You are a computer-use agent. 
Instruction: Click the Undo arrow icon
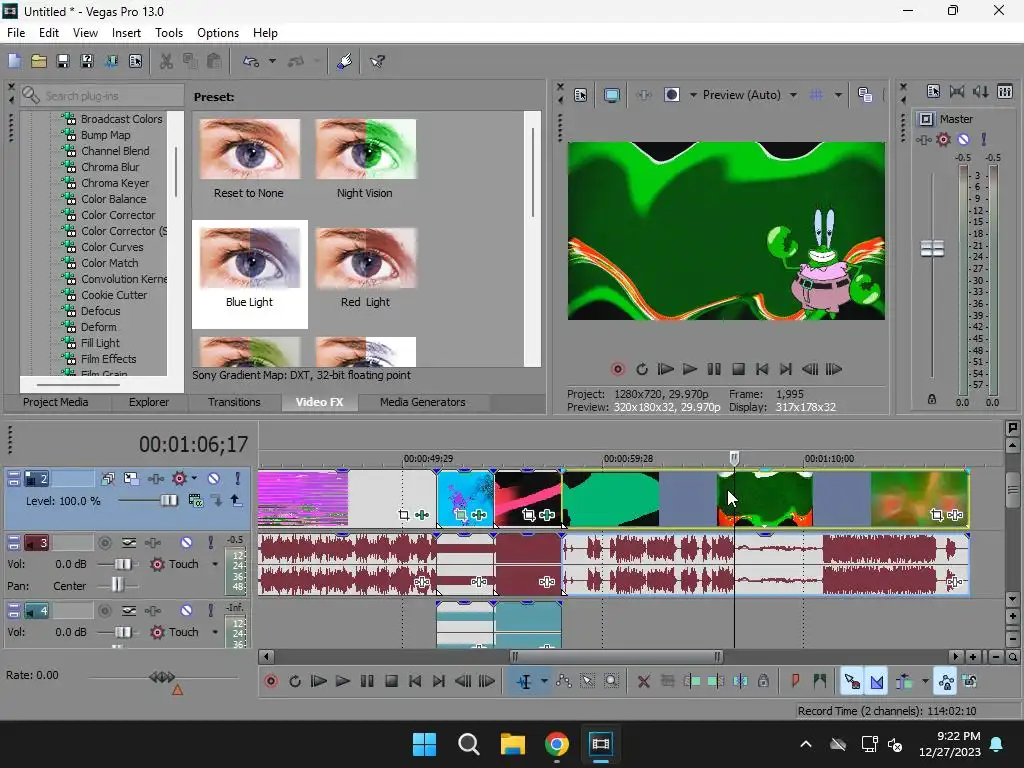251,61
